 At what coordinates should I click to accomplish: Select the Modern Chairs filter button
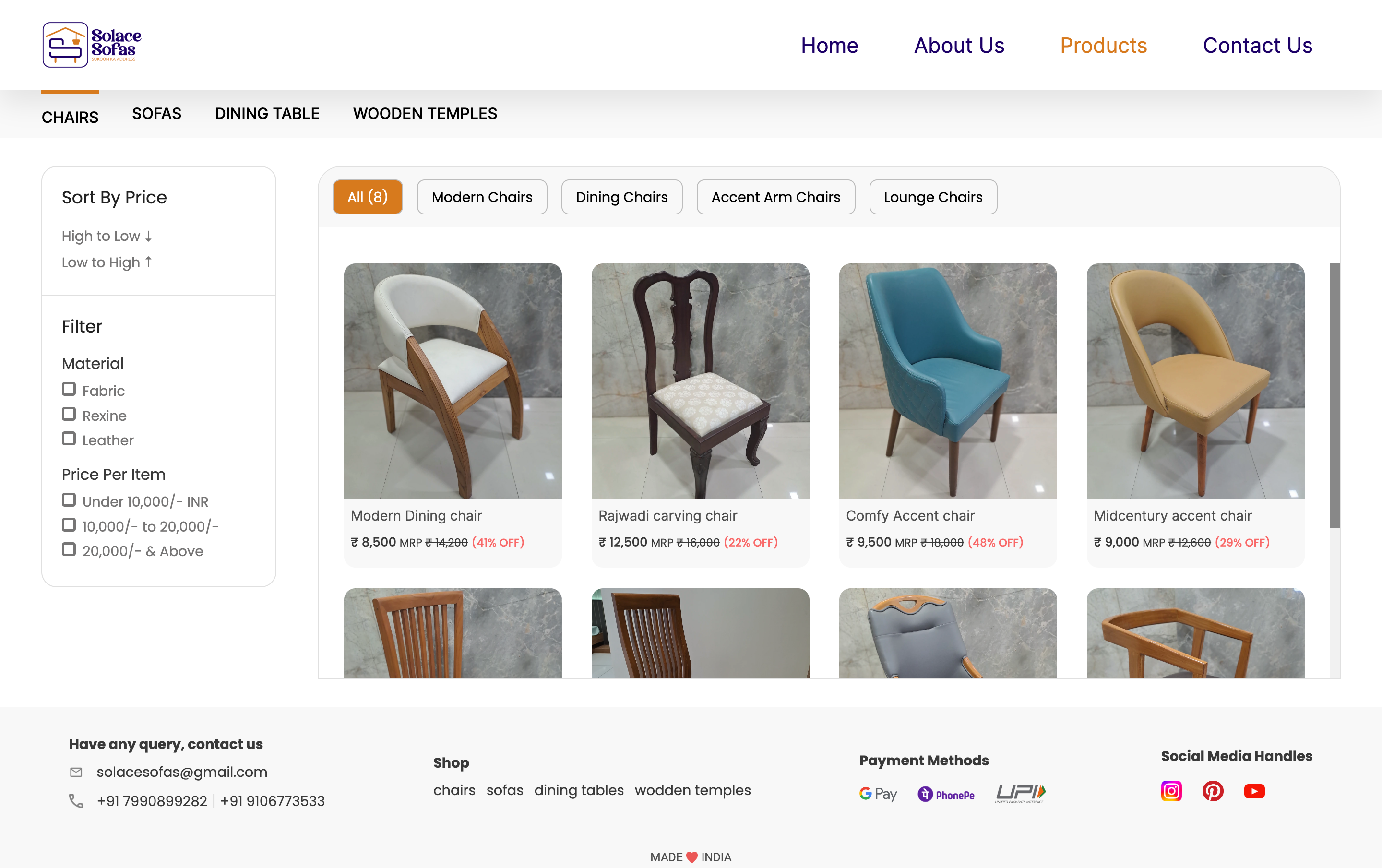pos(481,197)
